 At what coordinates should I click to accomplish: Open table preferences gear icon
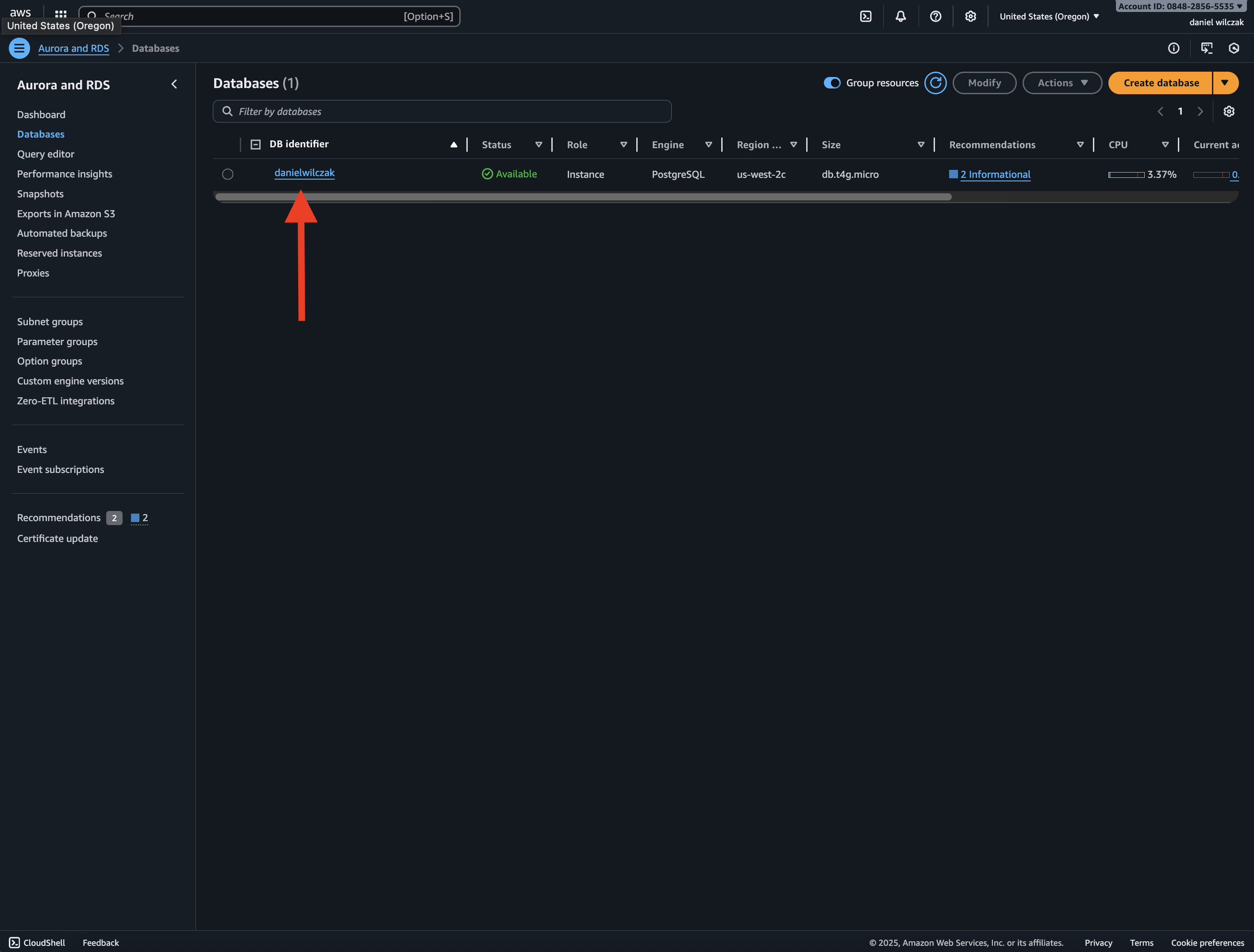[1228, 111]
